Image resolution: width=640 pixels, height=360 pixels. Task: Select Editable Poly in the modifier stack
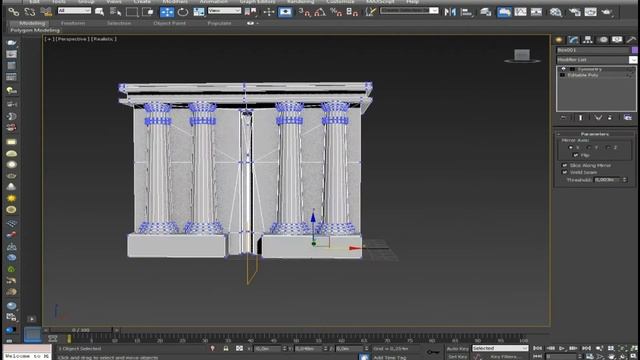(x=583, y=75)
